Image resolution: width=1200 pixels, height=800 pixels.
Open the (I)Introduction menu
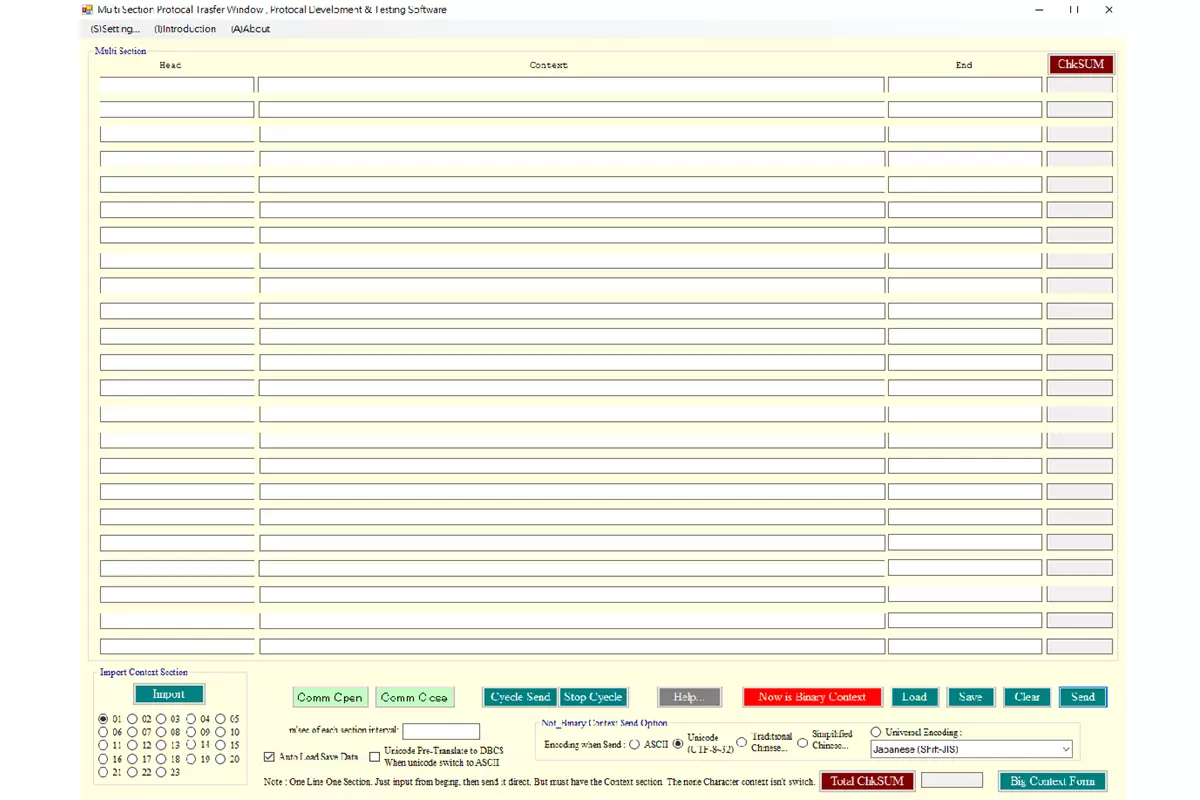pyautogui.click(x=185, y=29)
